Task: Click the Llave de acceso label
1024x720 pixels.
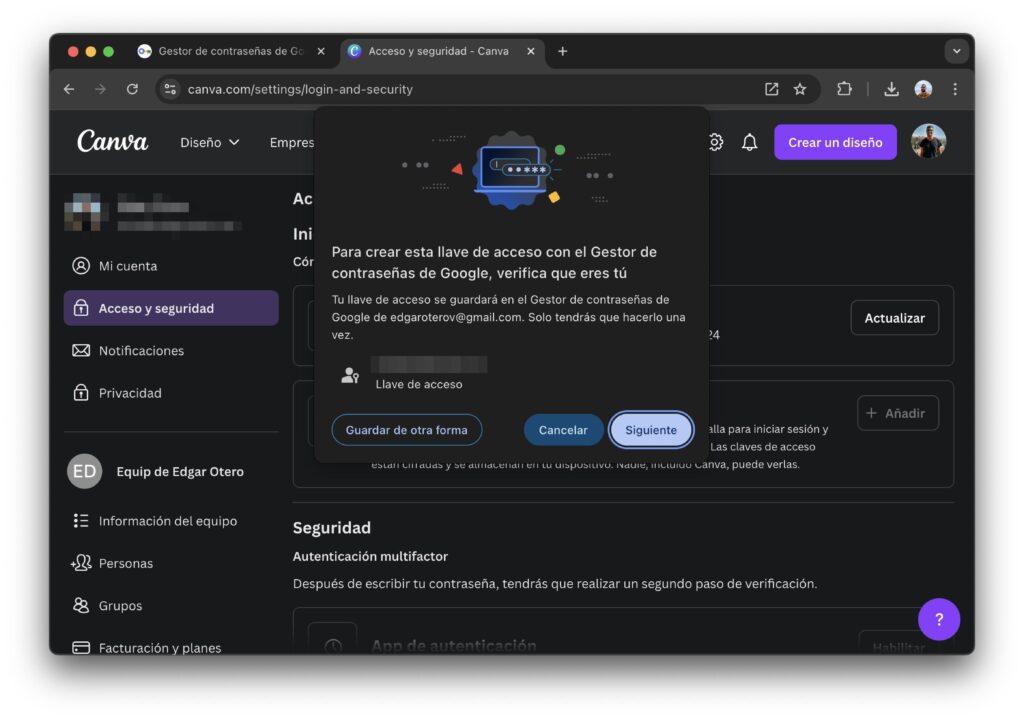Action: 419,384
